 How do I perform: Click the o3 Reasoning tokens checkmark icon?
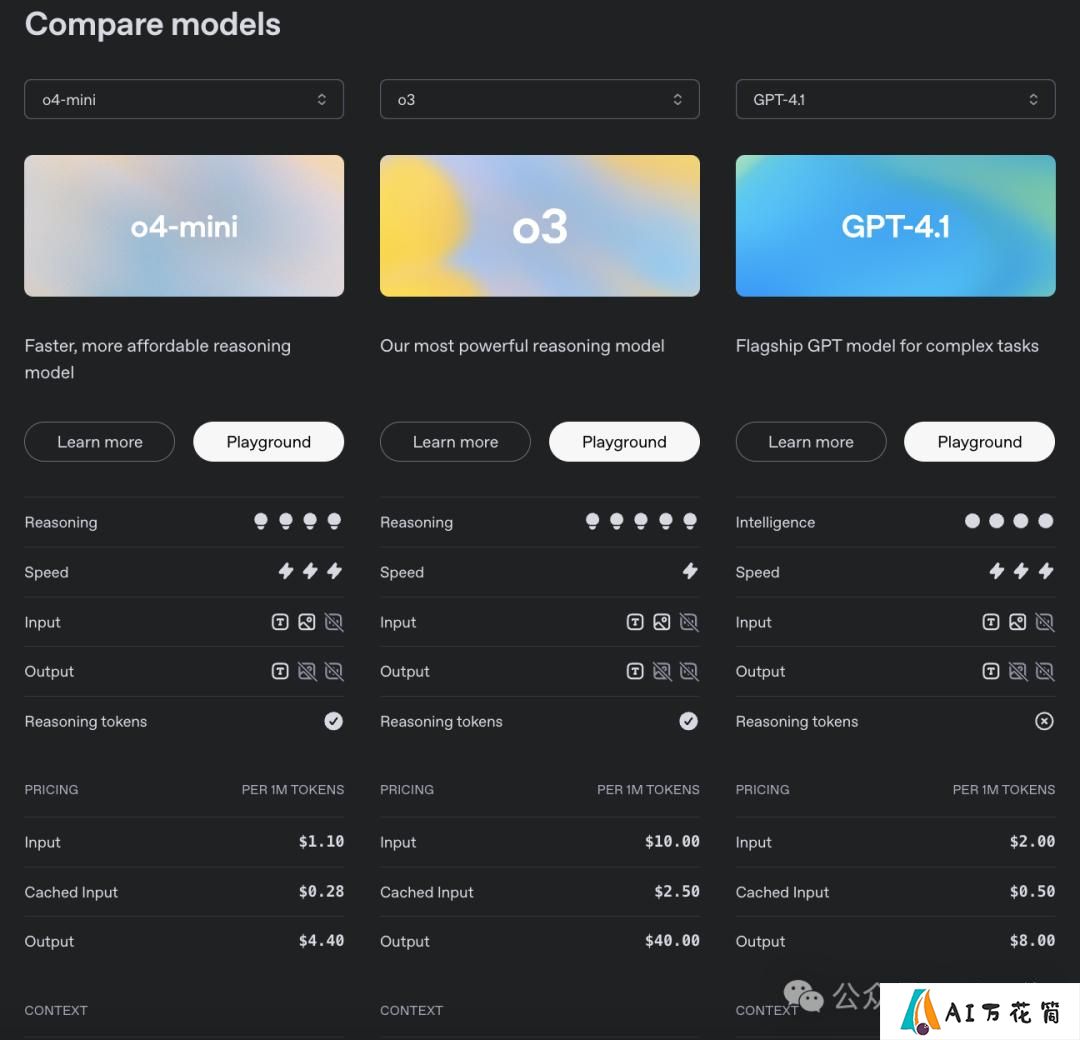pos(689,721)
